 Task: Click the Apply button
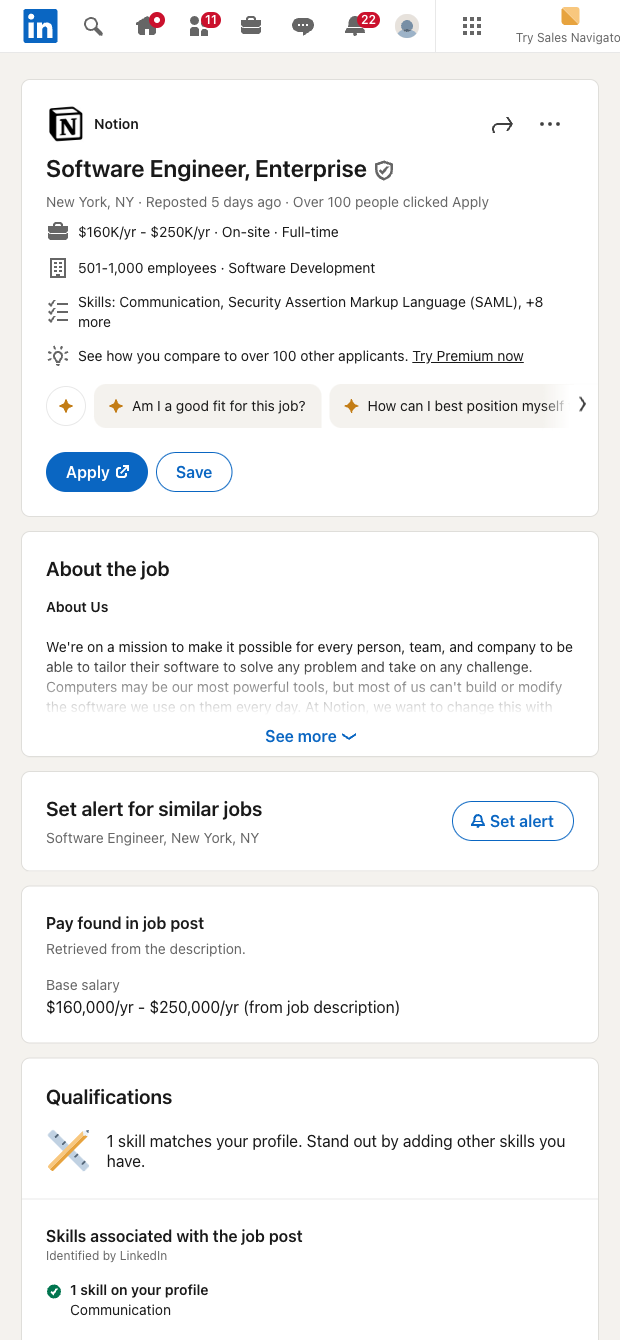coord(97,473)
